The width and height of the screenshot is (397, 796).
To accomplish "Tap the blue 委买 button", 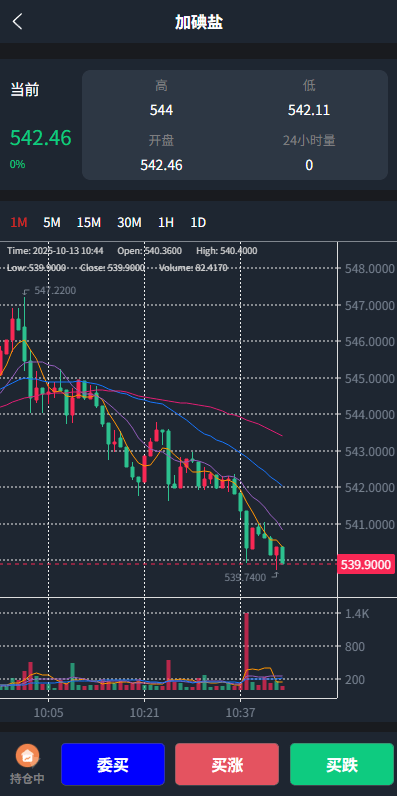I will 113,764.
